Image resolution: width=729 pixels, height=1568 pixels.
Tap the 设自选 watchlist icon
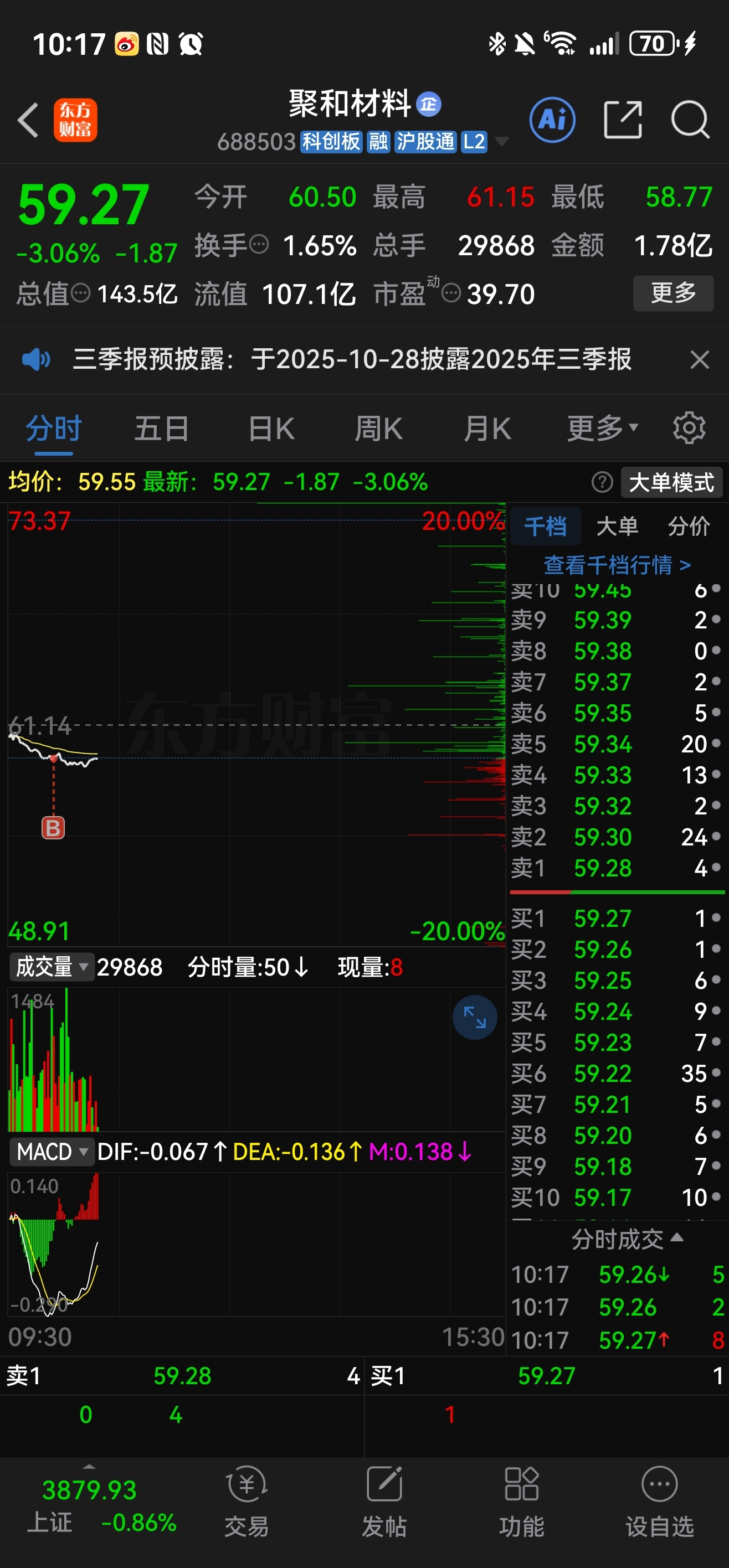[660, 1501]
